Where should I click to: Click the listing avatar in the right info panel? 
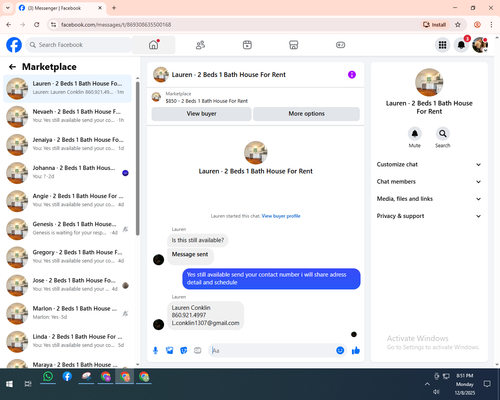(x=429, y=82)
